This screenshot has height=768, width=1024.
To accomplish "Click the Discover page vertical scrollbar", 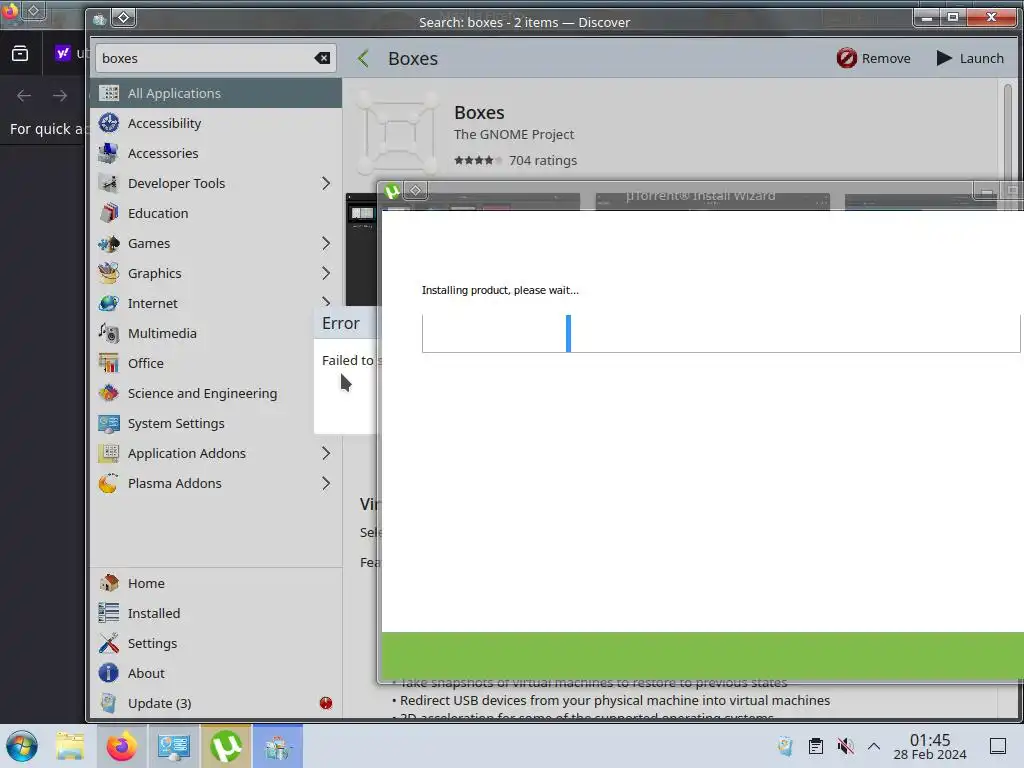I will tap(1008, 131).
